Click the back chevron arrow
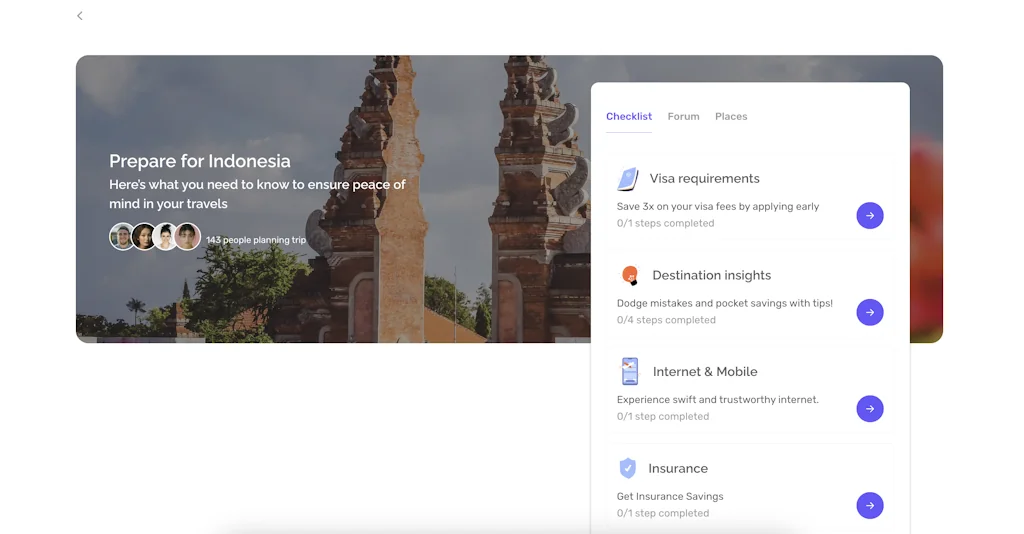Image resolution: width=1024 pixels, height=534 pixels. point(80,16)
